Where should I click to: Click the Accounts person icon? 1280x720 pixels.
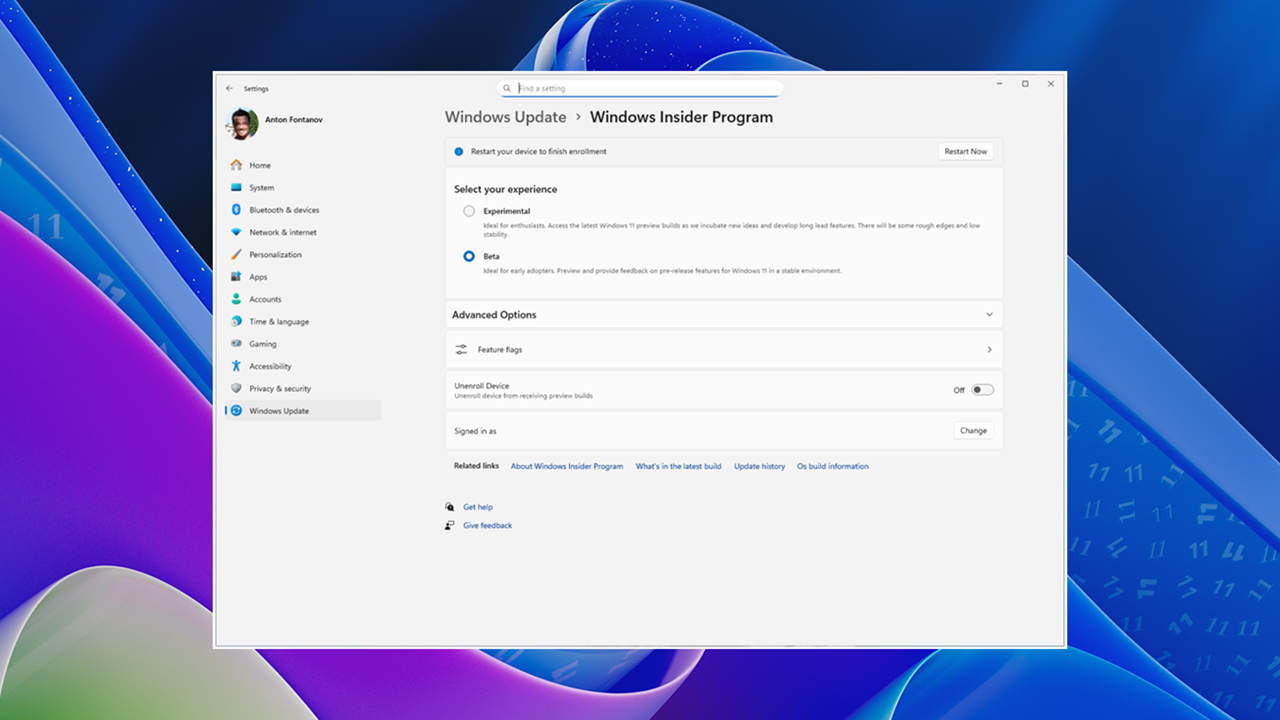click(x=236, y=299)
